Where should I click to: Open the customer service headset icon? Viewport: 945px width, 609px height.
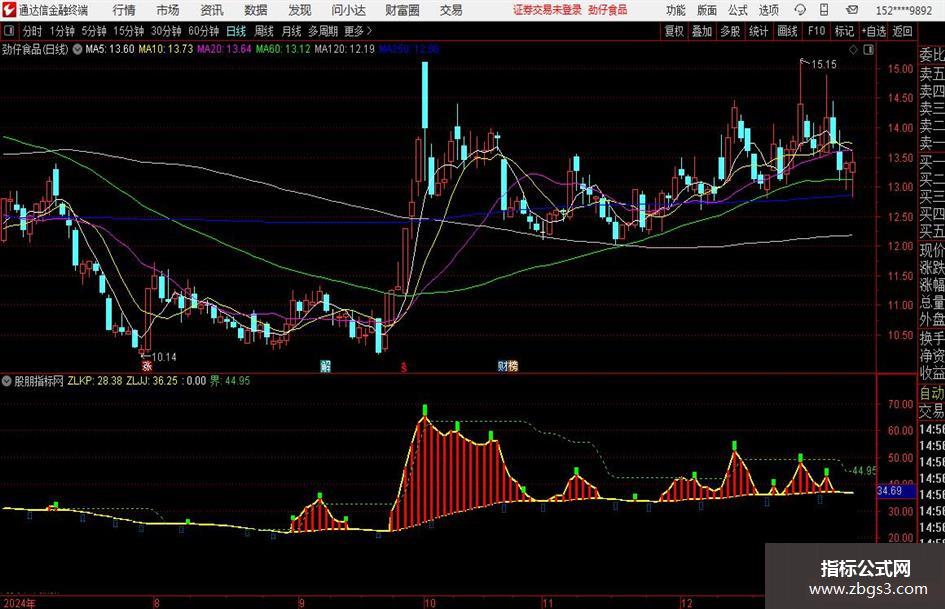click(800, 10)
